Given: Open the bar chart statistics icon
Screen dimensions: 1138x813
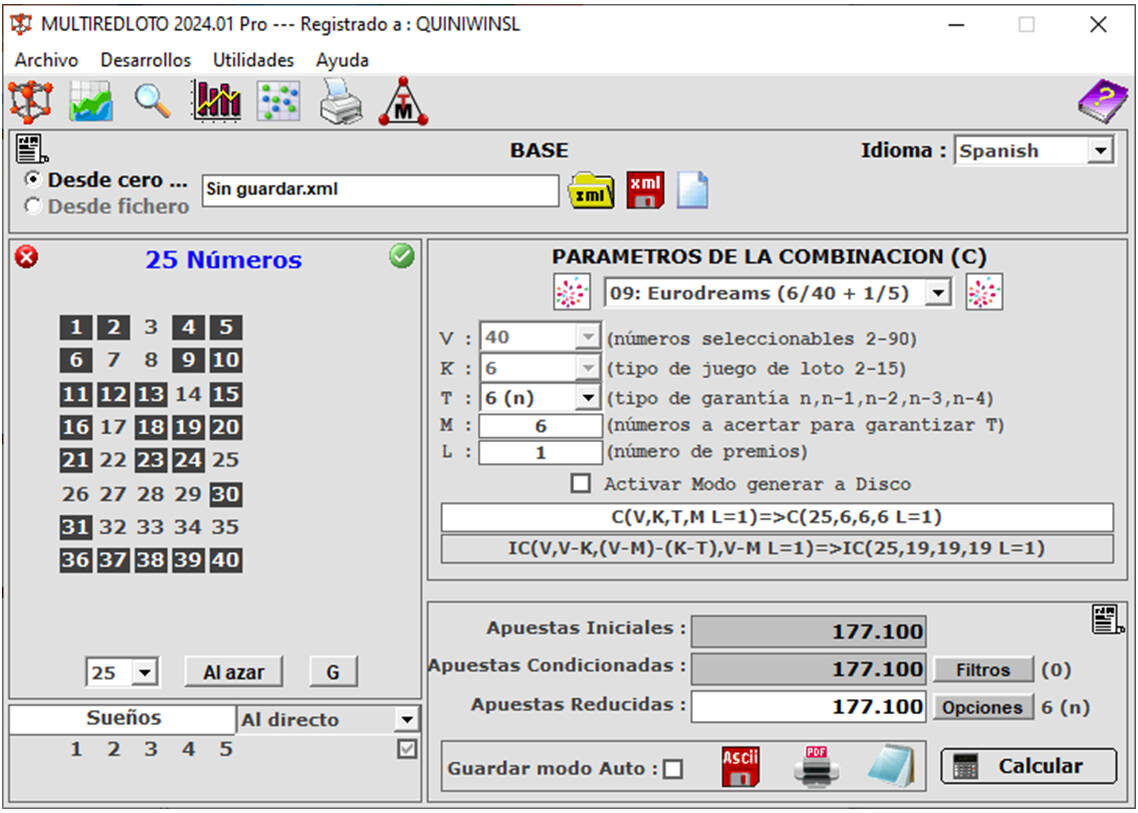Looking at the screenshot, I should click(217, 101).
